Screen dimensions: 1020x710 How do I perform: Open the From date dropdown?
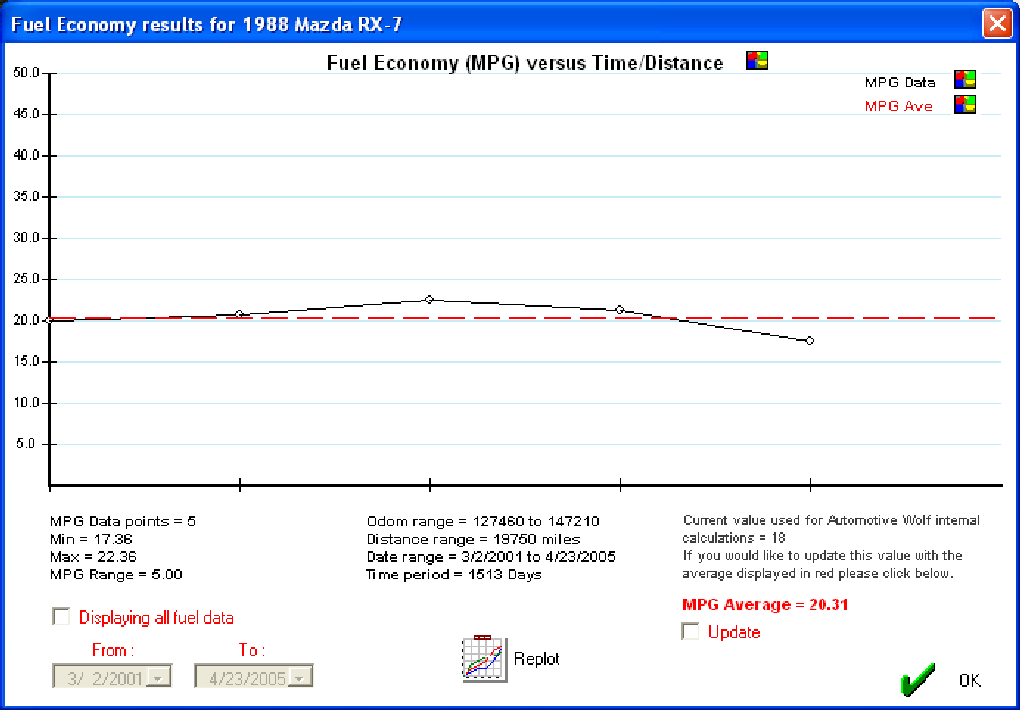(158, 678)
